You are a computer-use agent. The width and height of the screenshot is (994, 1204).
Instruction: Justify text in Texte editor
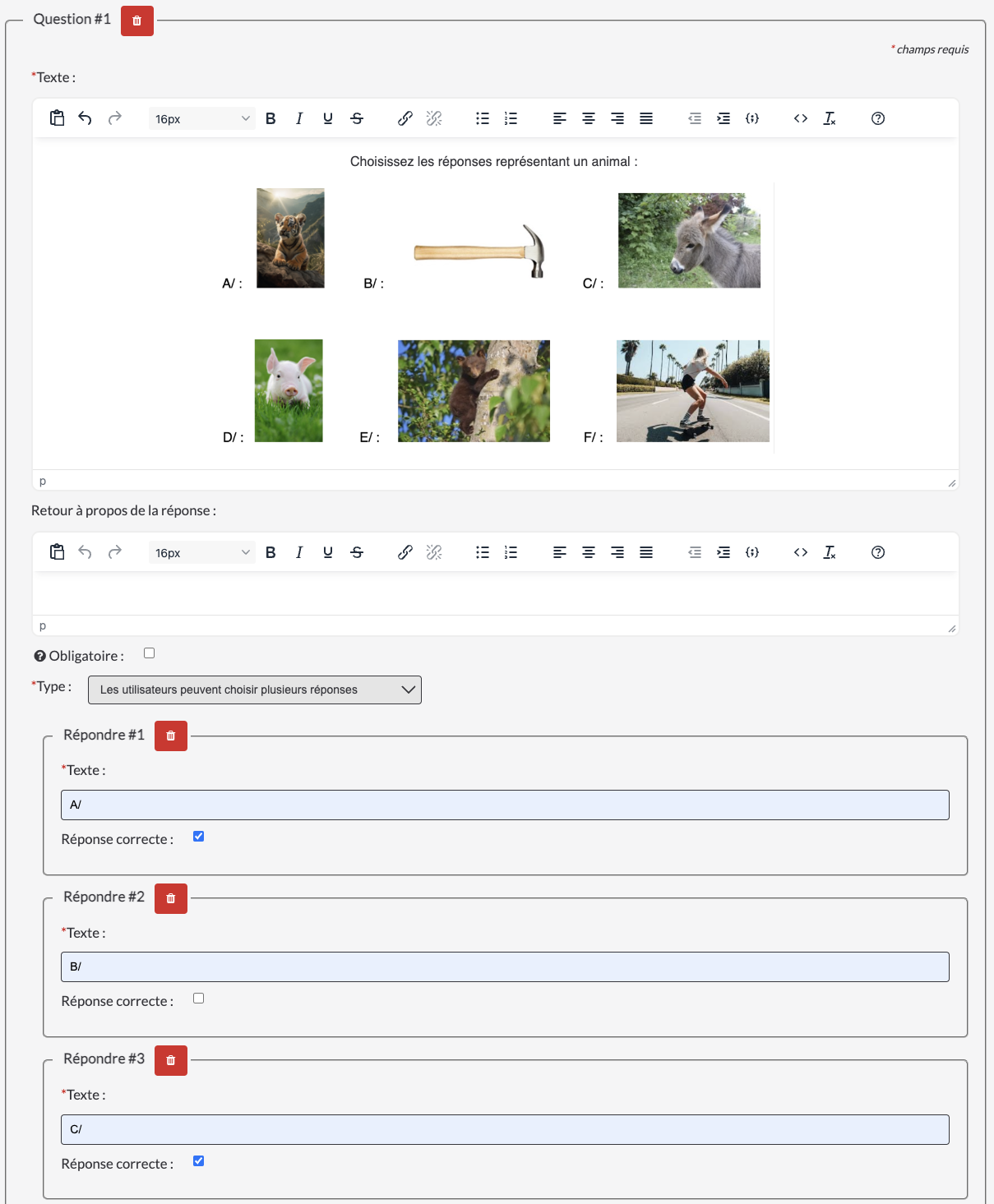[646, 118]
